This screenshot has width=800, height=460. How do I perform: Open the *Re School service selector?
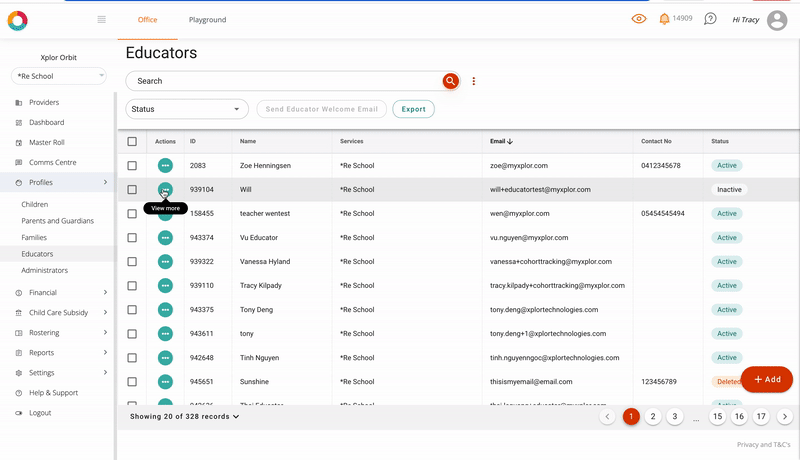point(59,76)
